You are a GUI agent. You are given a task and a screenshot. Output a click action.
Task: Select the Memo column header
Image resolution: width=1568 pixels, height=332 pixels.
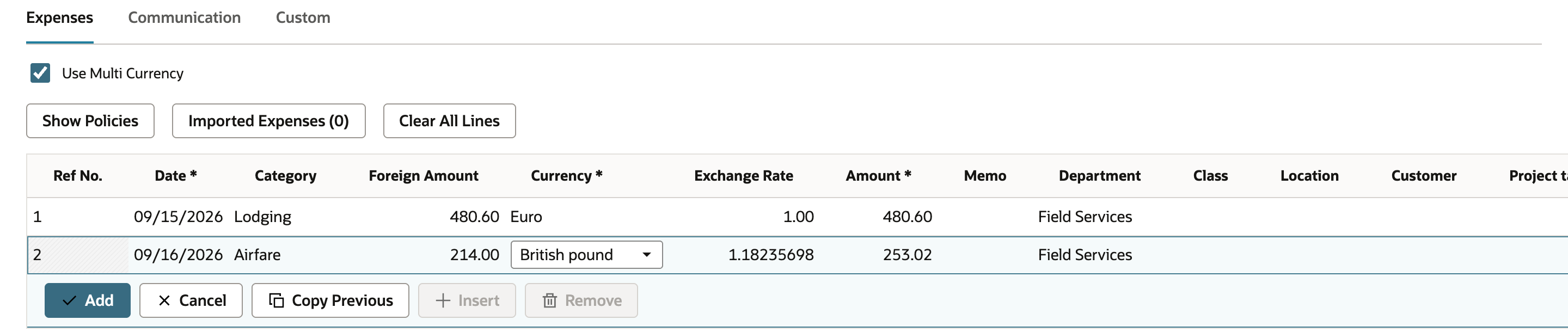[985, 176]
